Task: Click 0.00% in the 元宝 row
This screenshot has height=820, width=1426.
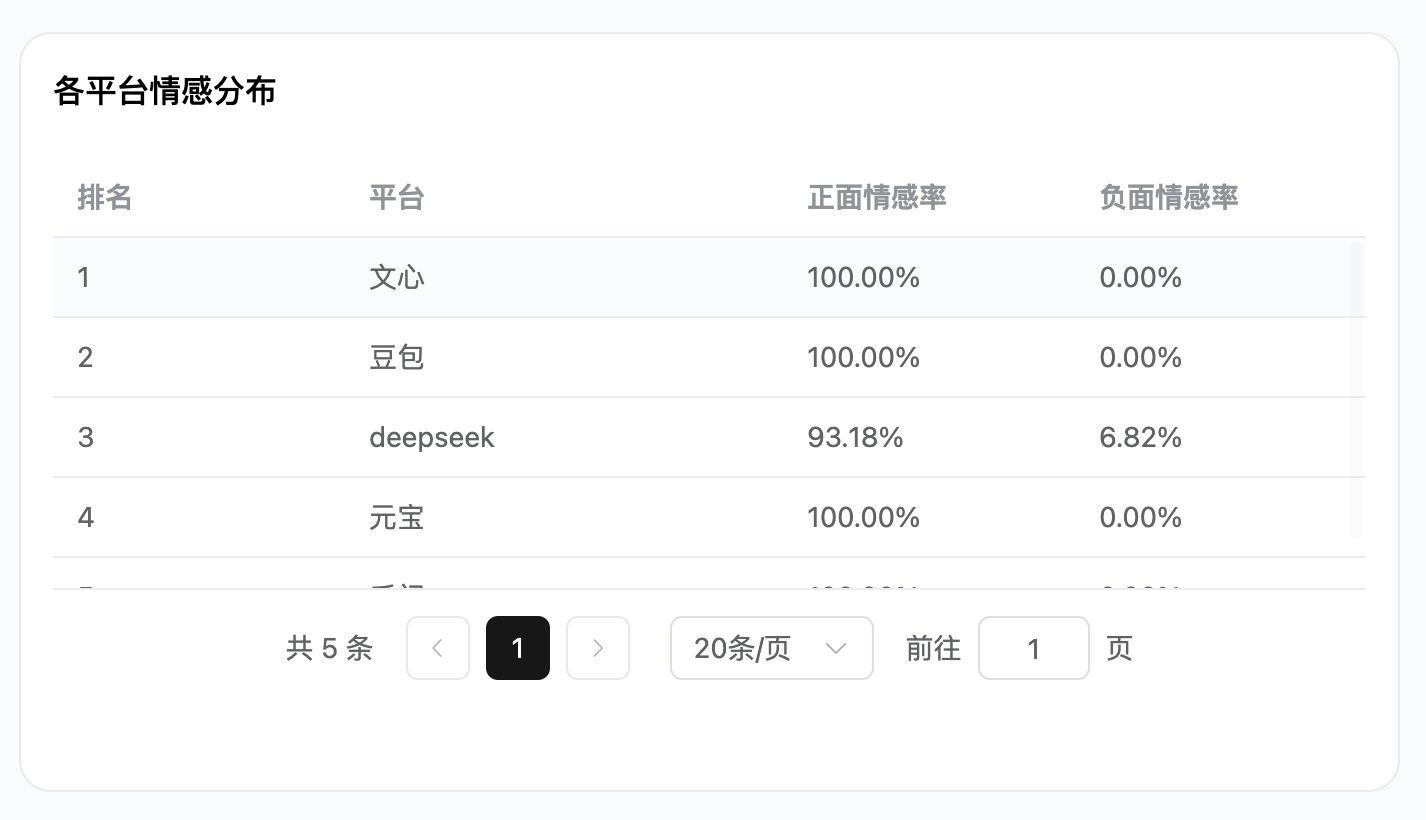Action: tap(1141, 517)
